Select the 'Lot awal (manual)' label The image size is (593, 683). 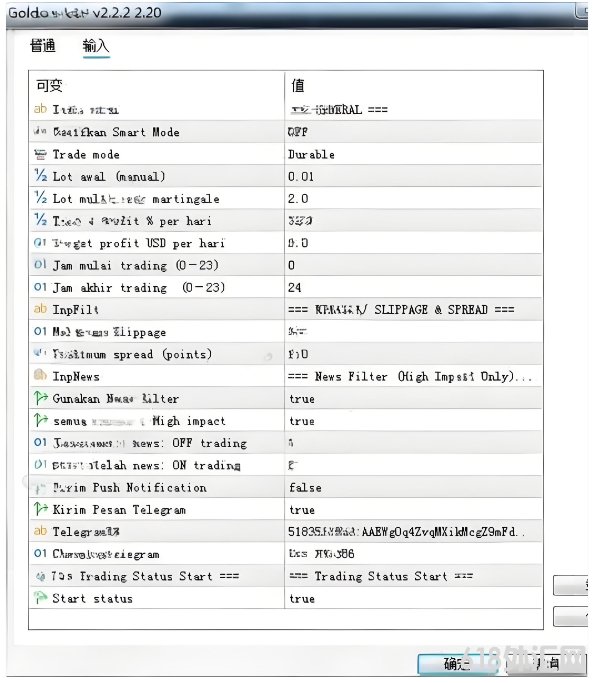tap(108, 176)
